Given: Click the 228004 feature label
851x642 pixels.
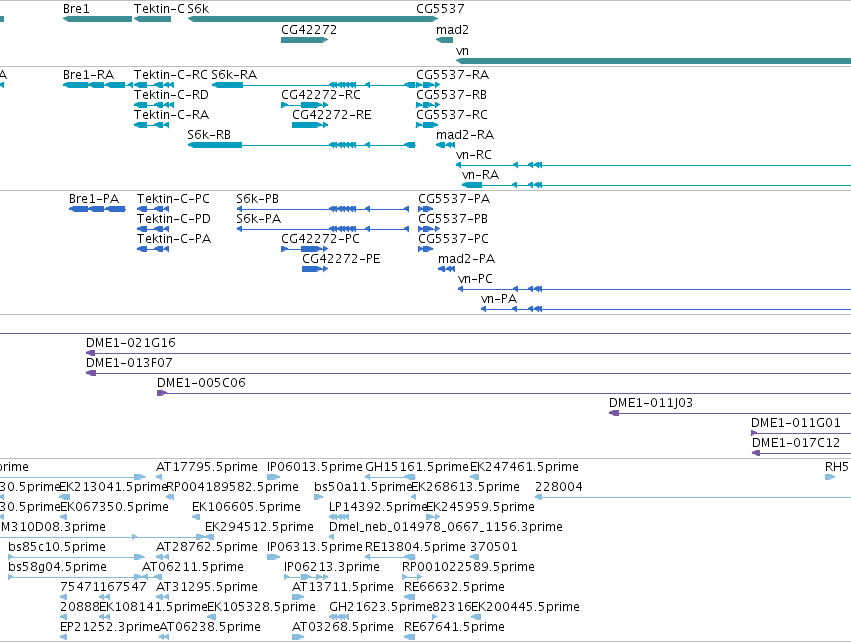Looking at the screenshot, I should coord(559,487).
